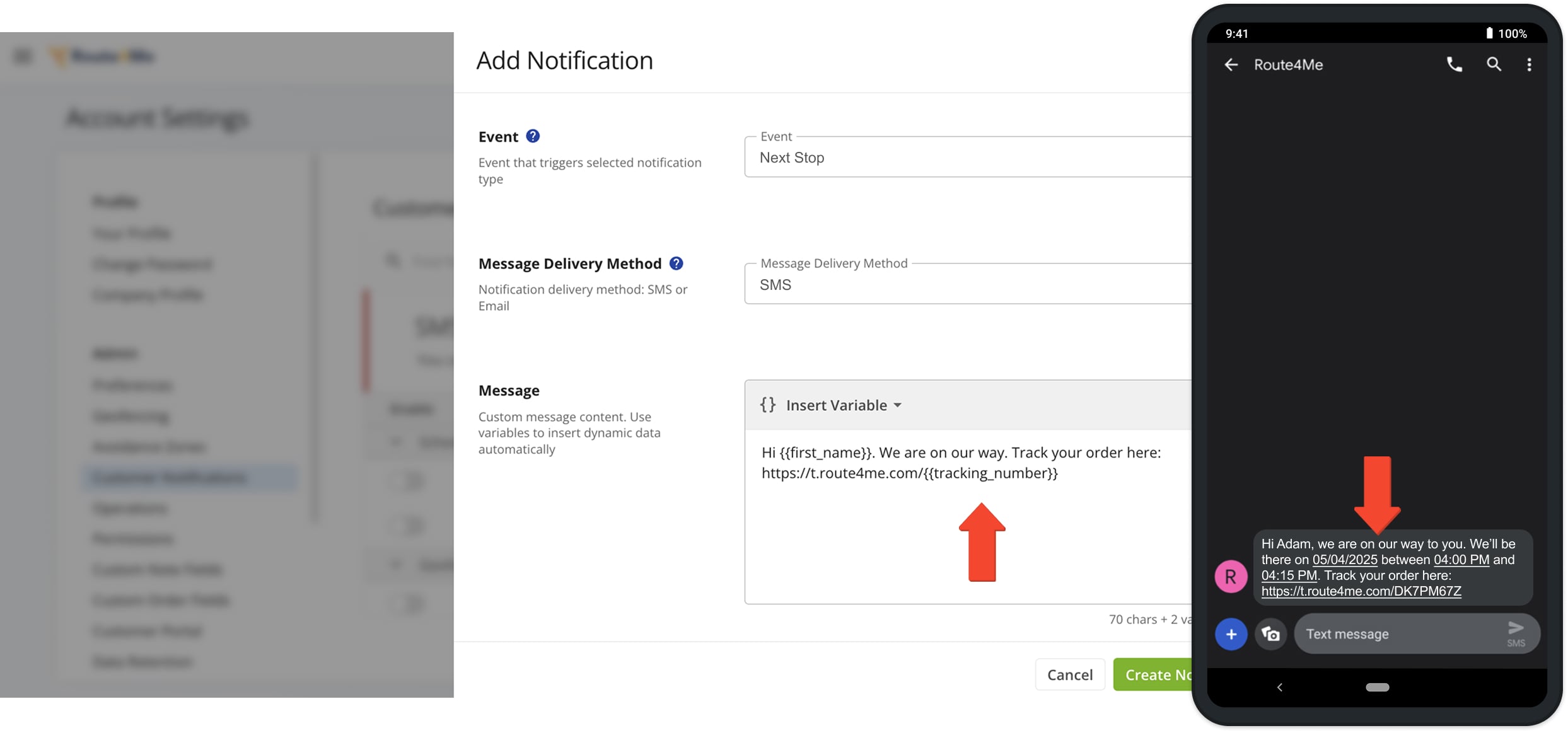Open the Event dropdown showing Next Stop
Viewport: 1568px width, 733px height.
(x=968, y=157)
